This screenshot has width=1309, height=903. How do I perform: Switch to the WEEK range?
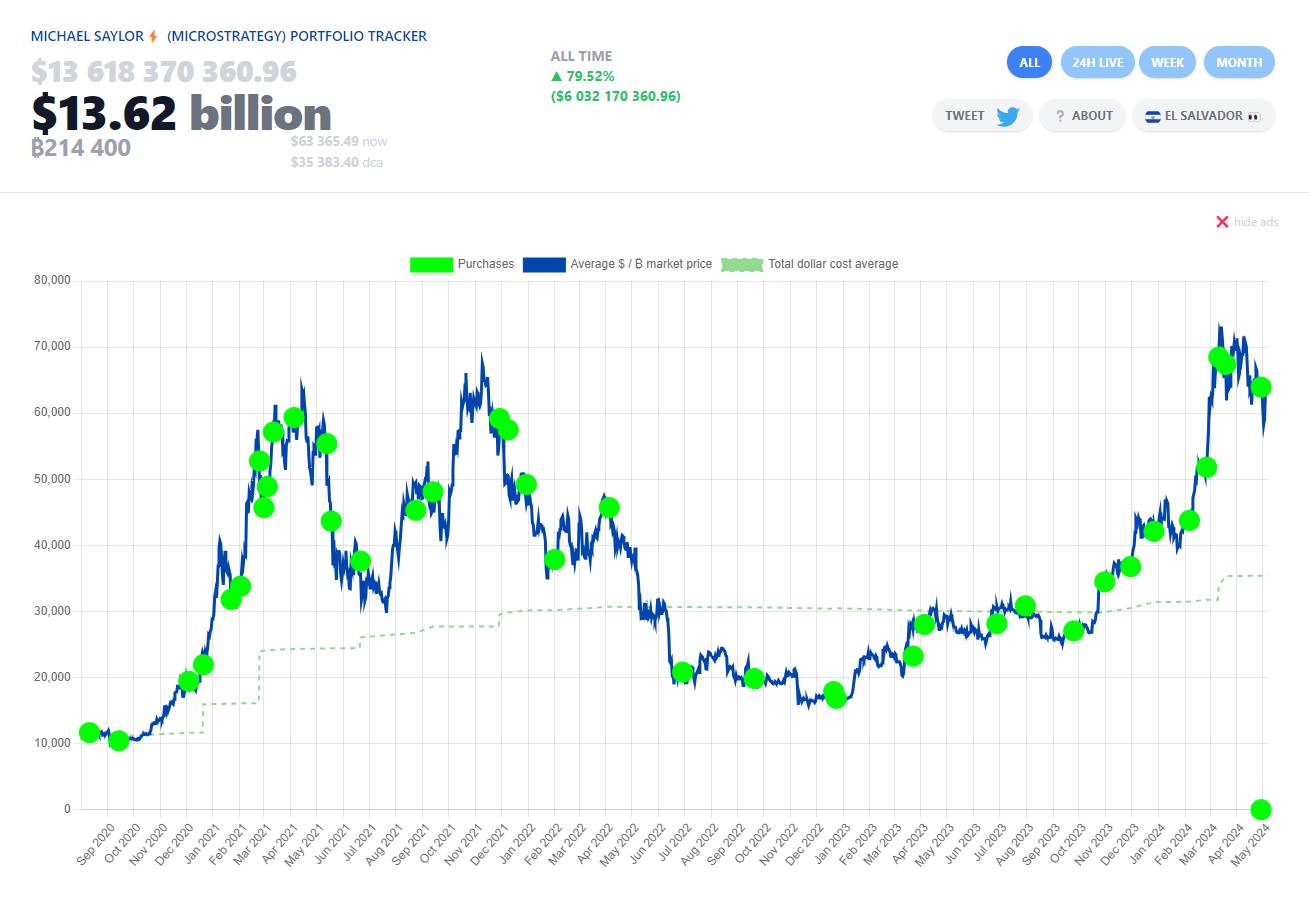[1167, 62]
